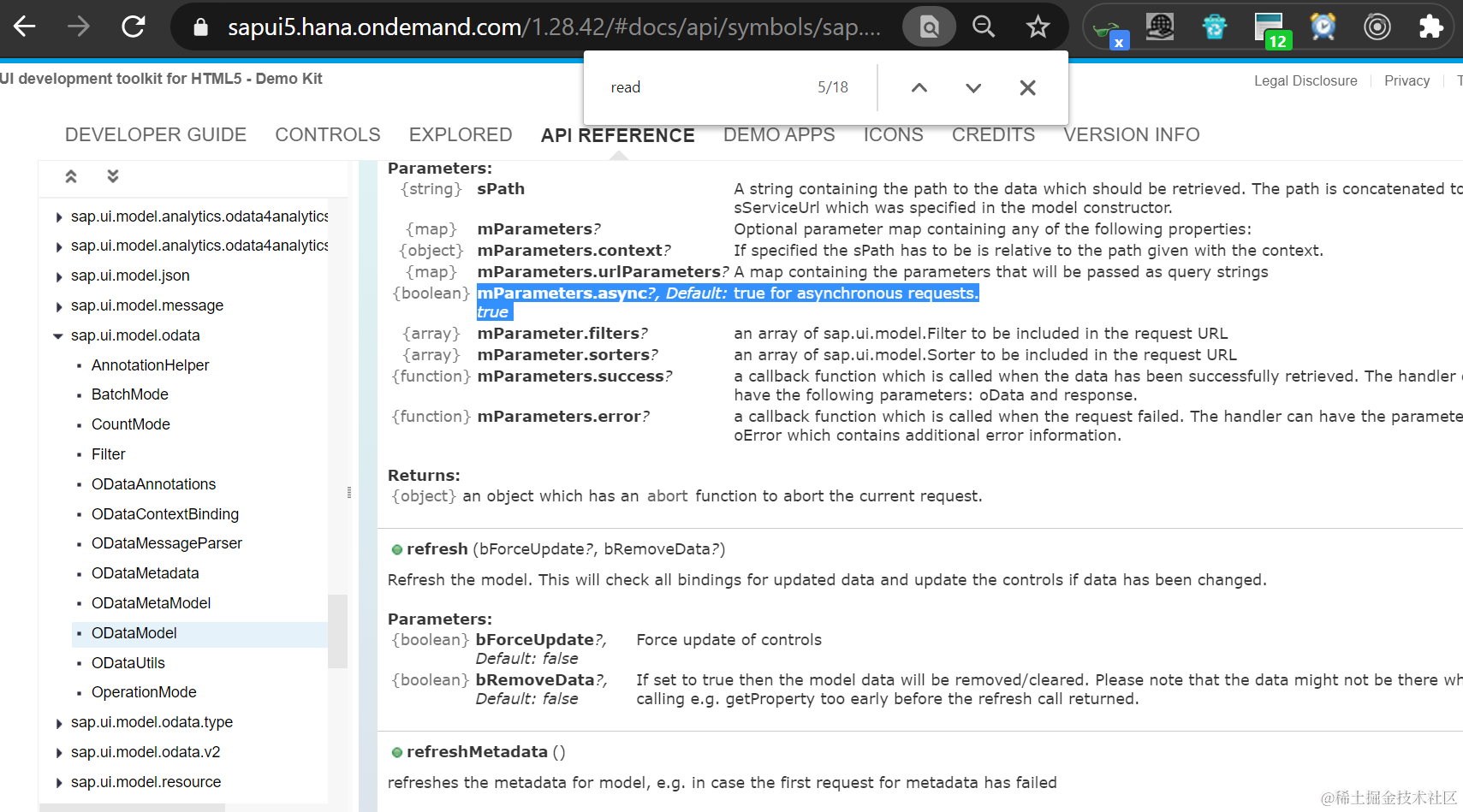This screenshot has height=812, width=1463.
Task: Open the alarm clock extension icon
Action: tap(1323, 27)
